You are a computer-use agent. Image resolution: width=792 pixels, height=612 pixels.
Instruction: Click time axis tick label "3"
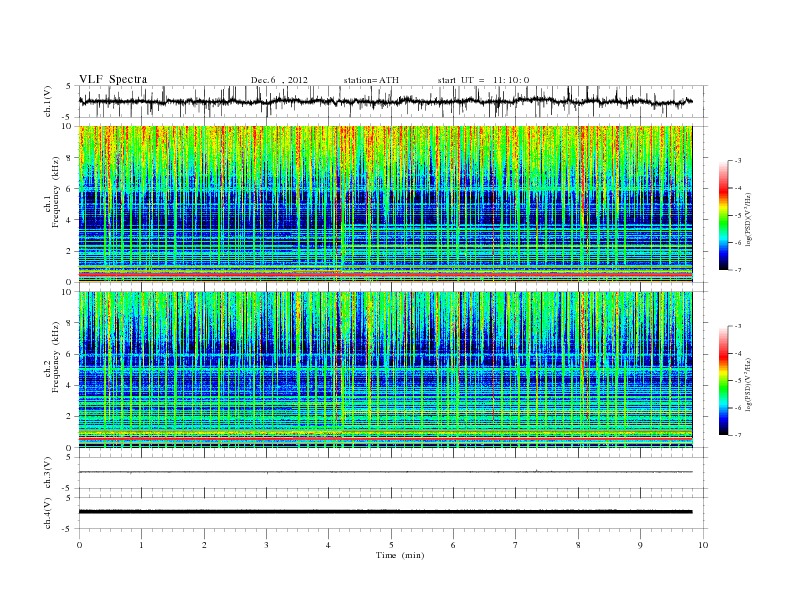[x=266, y=545]
